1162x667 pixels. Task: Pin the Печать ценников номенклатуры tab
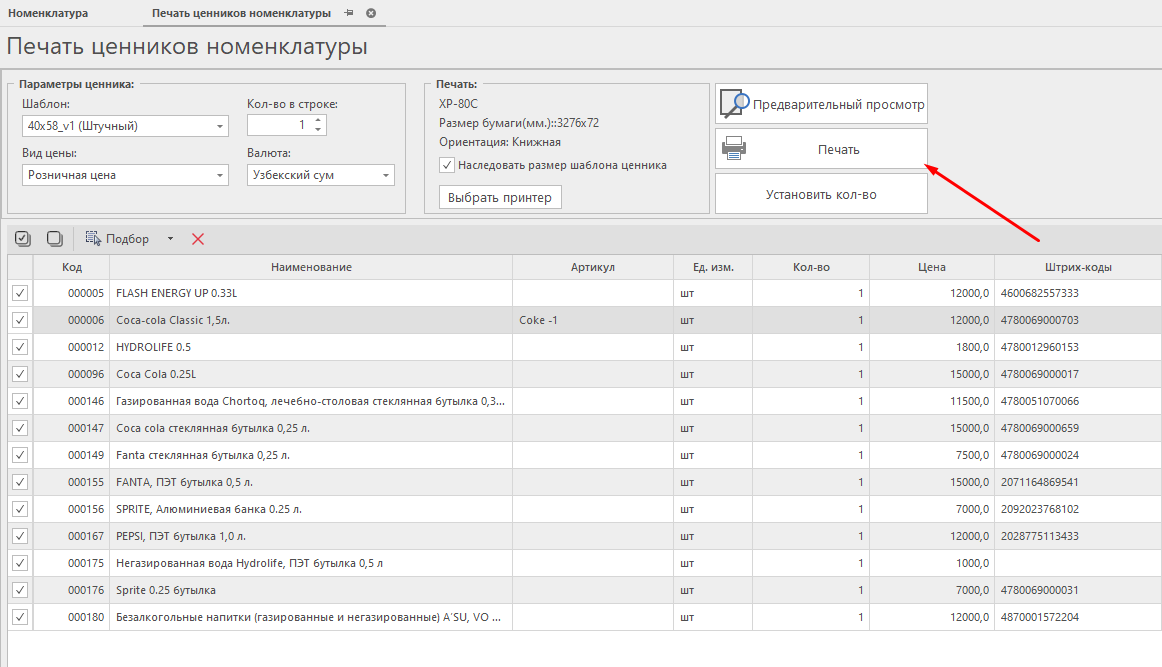[349, 13]
